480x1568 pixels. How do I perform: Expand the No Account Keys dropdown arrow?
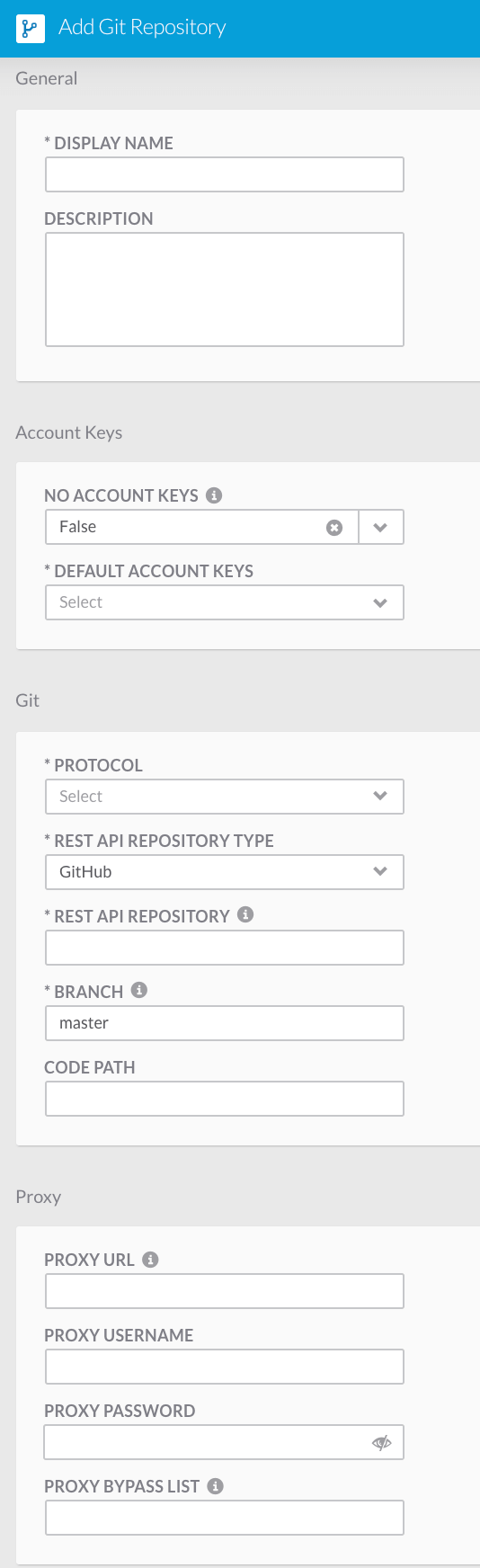(x=380, y=528)
